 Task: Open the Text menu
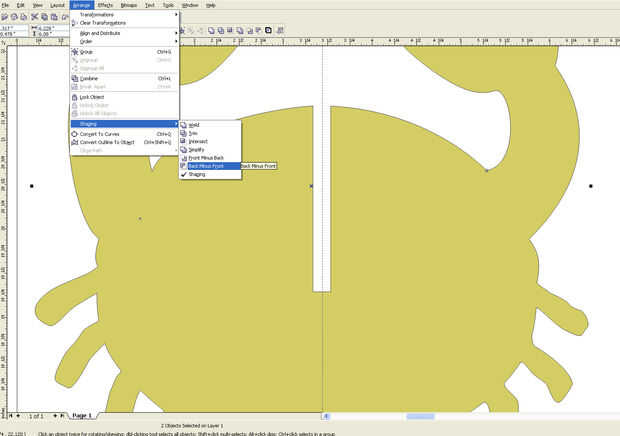pos(150,5)
